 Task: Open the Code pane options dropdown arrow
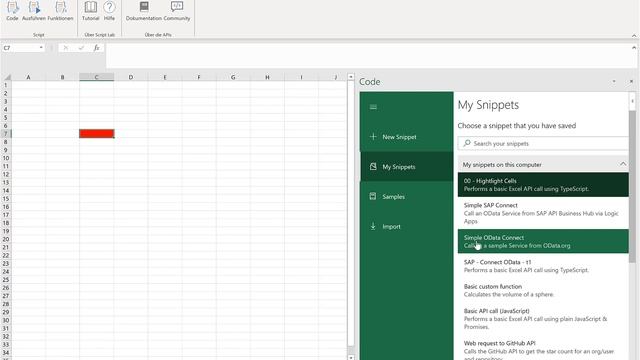point(614,82)
